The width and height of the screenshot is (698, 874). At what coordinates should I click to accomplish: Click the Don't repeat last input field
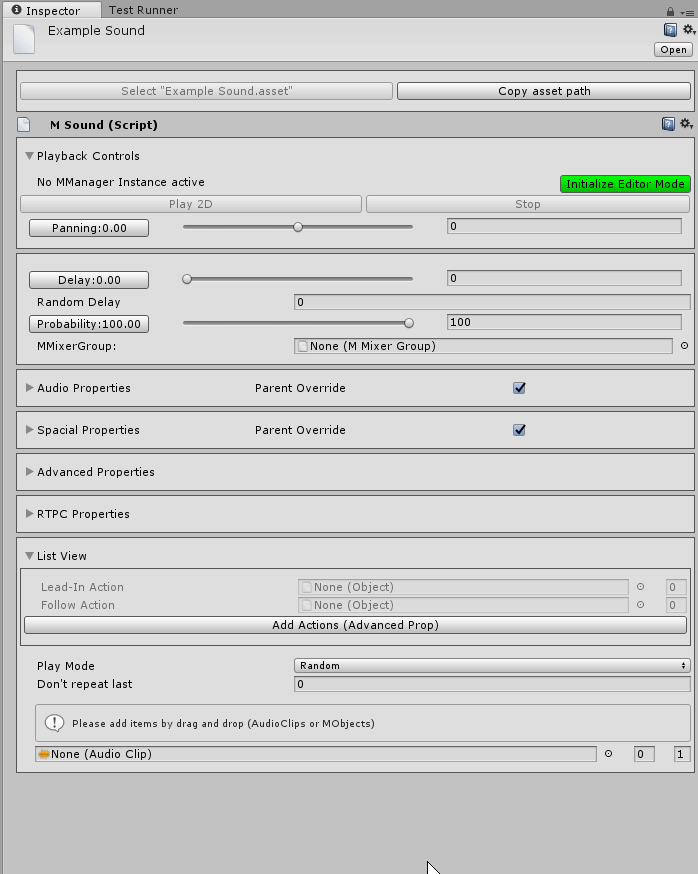492,684
